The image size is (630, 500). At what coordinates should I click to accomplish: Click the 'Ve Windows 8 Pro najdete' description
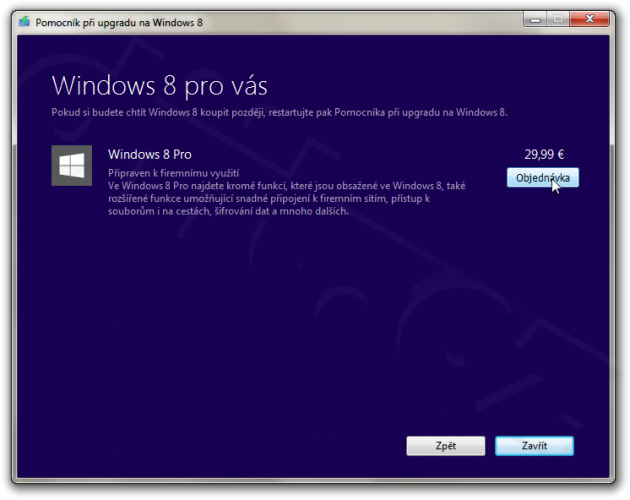287,198
